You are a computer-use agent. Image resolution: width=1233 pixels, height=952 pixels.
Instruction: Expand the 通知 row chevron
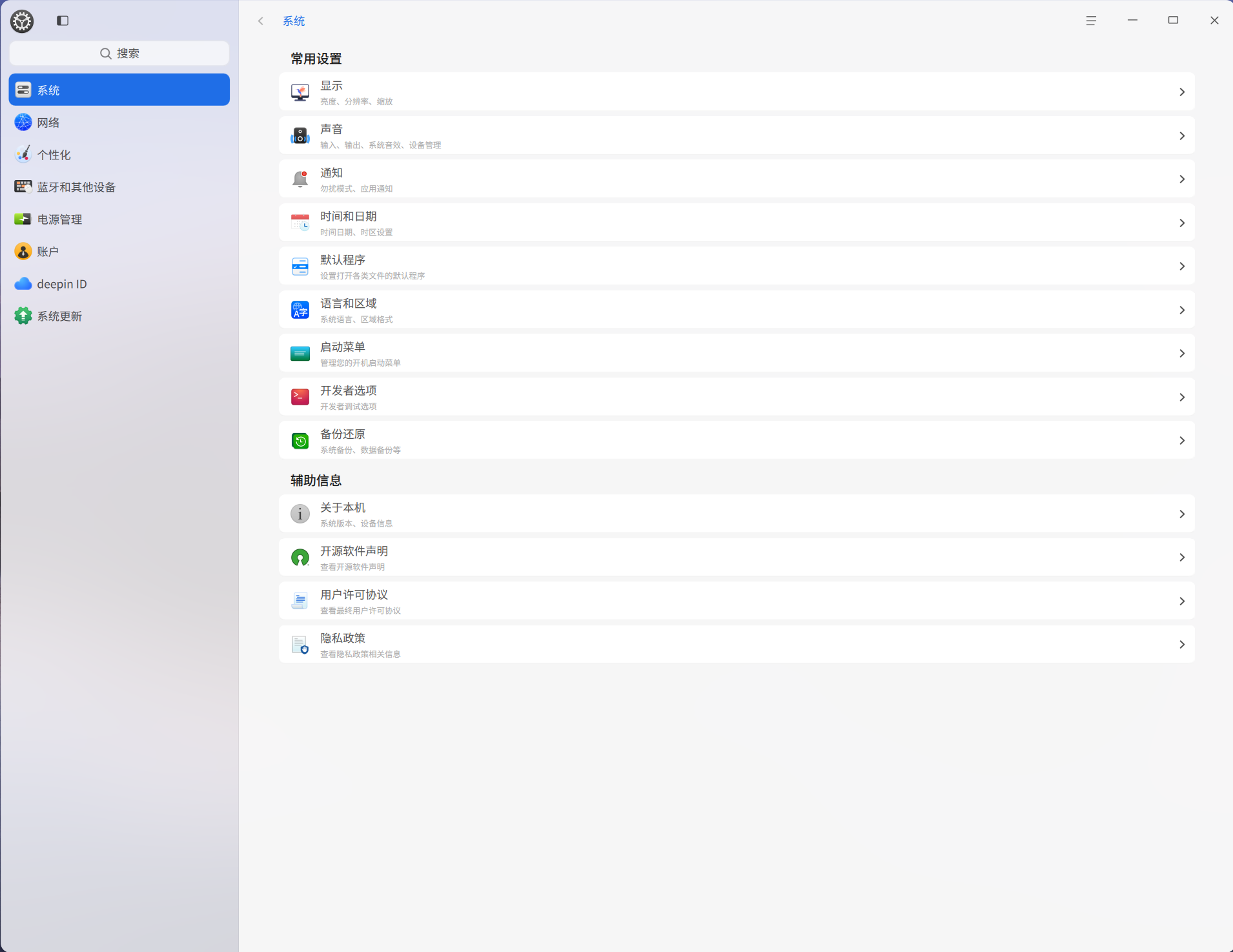pyautogui.click(x=1182, y=179)
